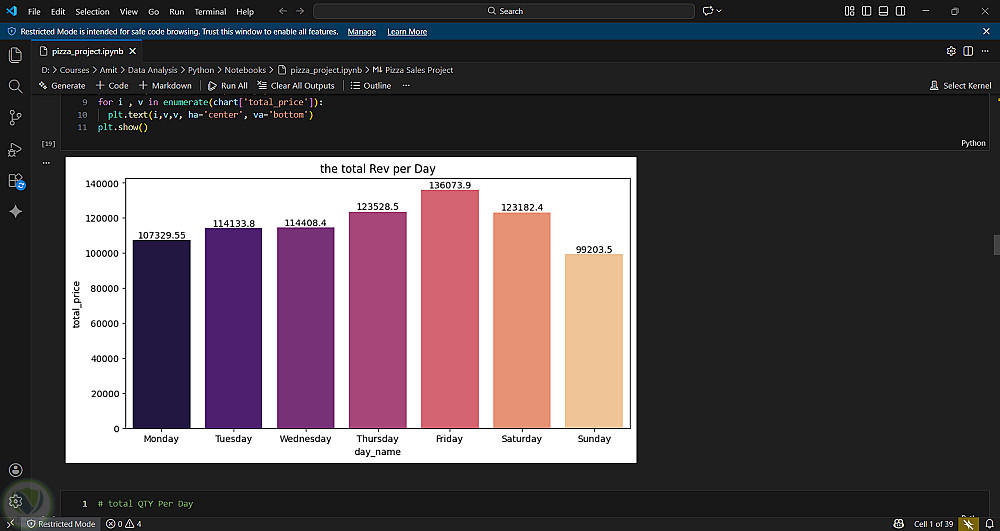Open the Search view in sidebar
This screenshot has height=531, width=1000.
pos(15,86)
